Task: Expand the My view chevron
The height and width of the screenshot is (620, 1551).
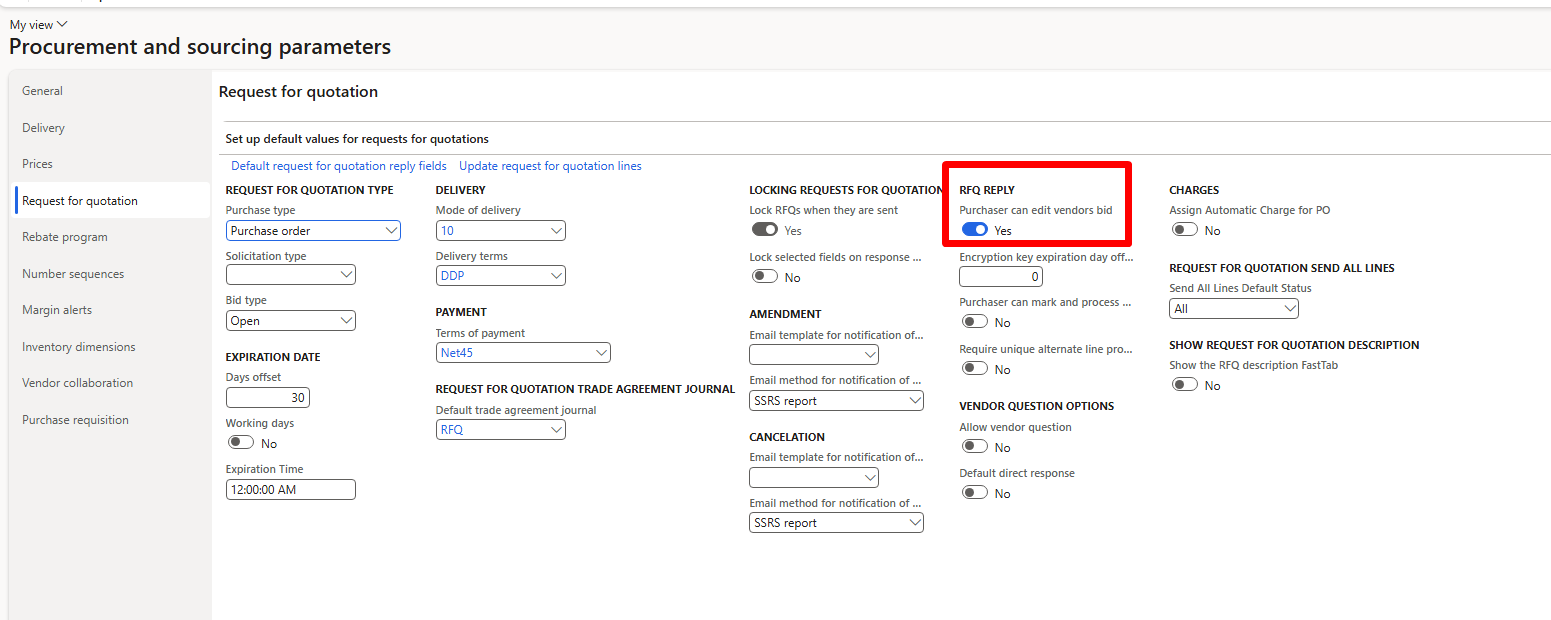Action: click(x=63, y=24)
